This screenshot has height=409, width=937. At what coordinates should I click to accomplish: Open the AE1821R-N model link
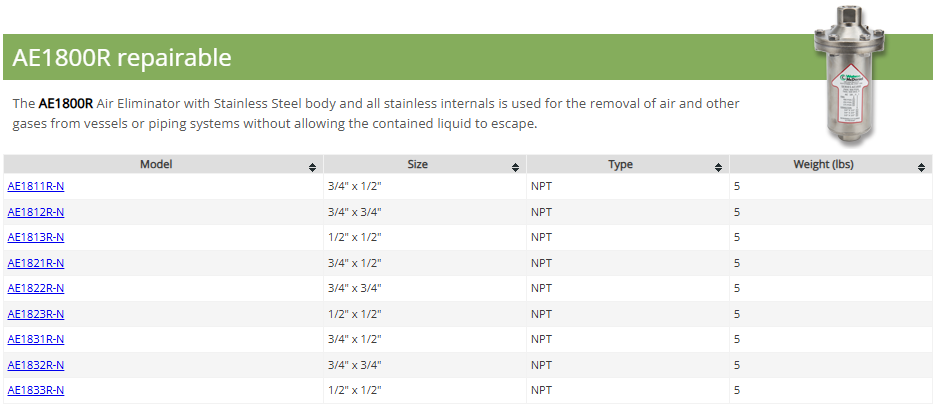pyautogui.click(x=36, y=263)
